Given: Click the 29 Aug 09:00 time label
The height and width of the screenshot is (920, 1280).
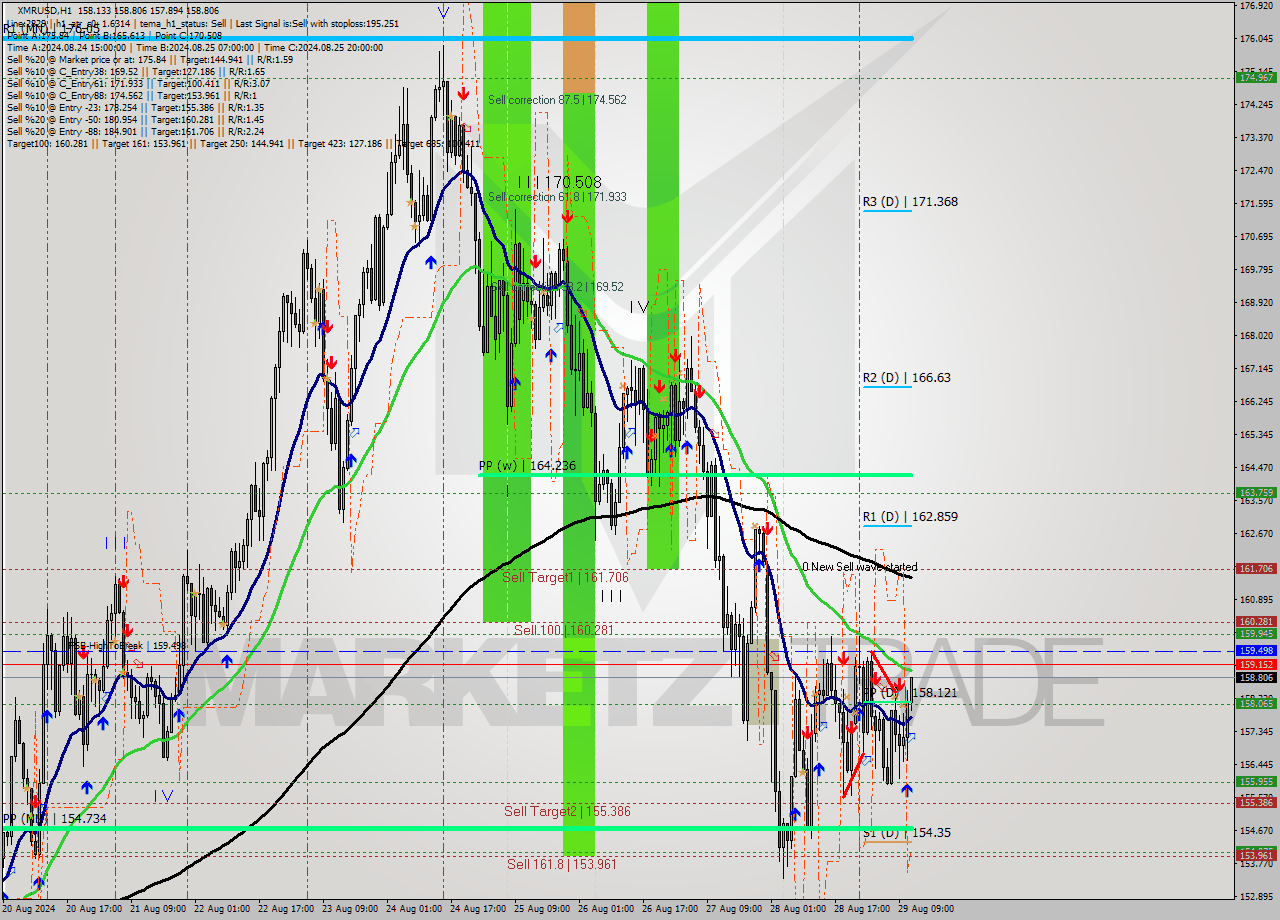Looking at the screenshot, I should (x=925, y=909).
